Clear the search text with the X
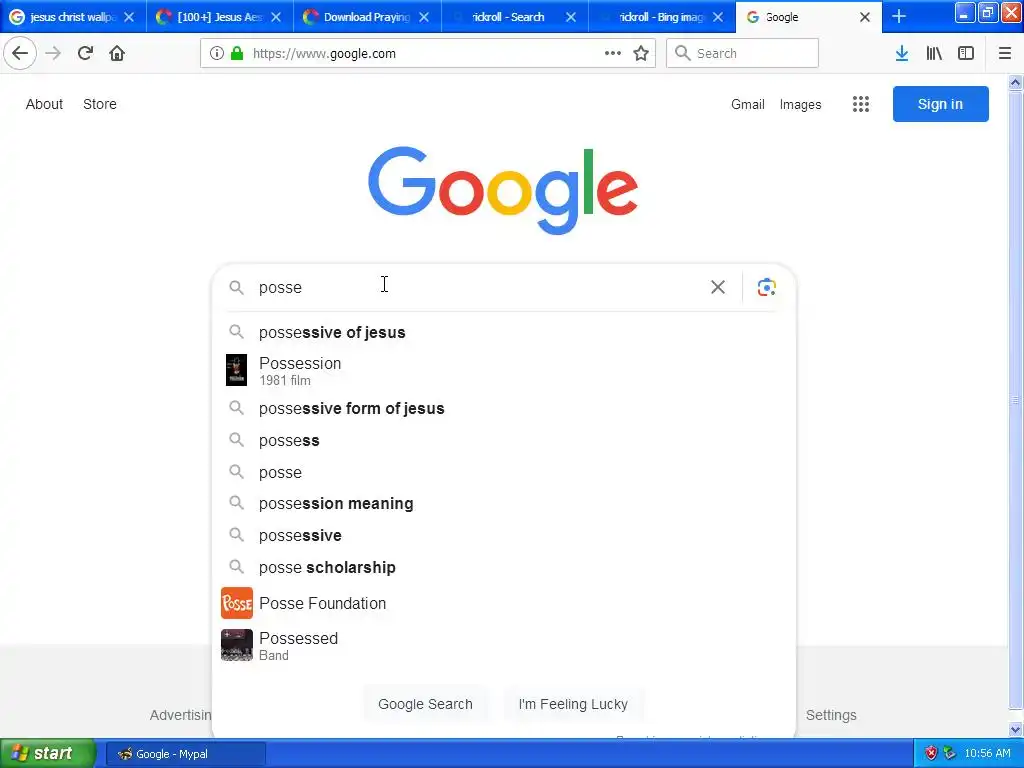The width and height of the screenshot is (1024, 768). pyautogui.click(x=718, y=287)
